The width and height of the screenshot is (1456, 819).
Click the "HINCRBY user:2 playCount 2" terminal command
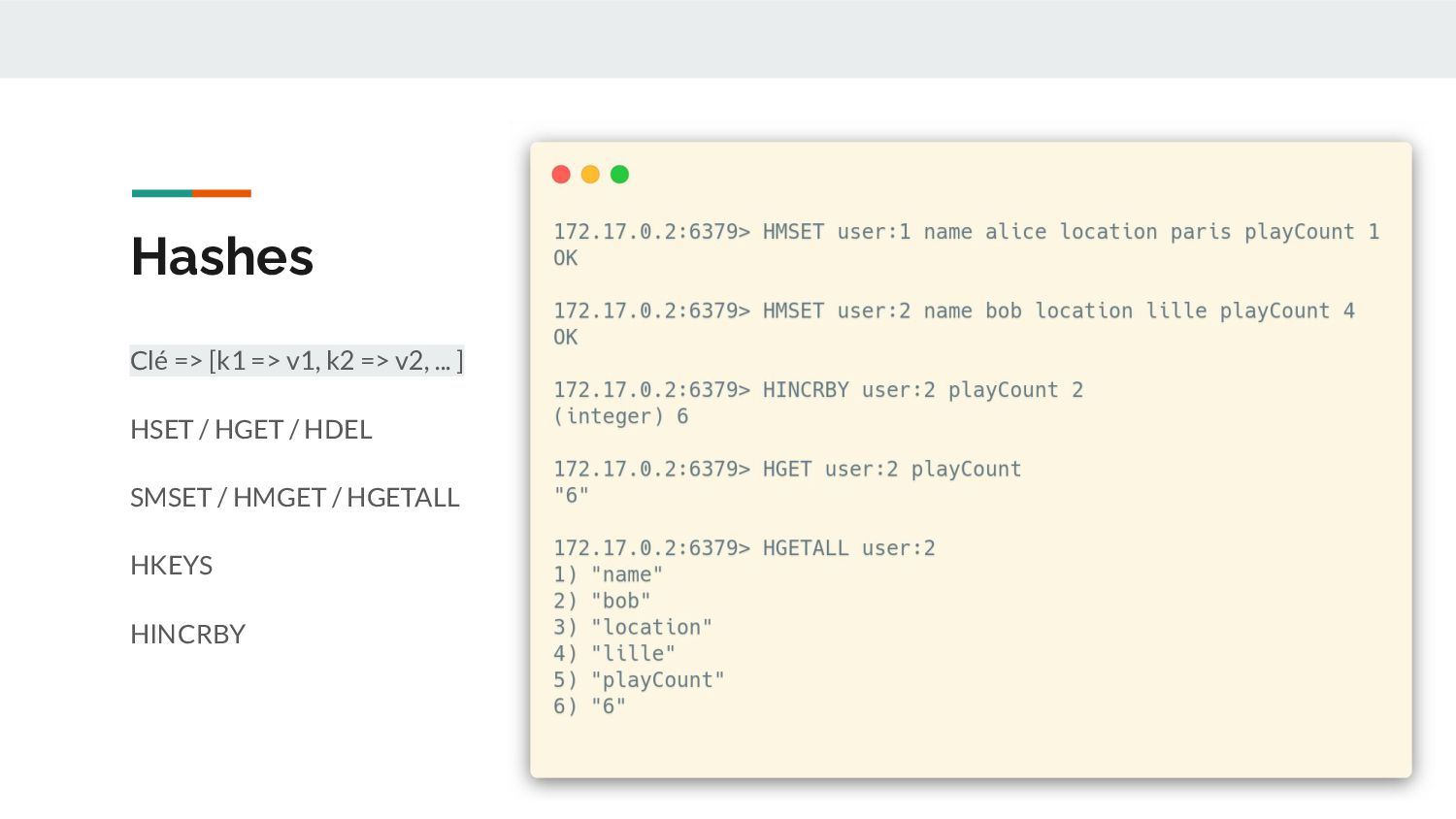(x=817, y=390)
